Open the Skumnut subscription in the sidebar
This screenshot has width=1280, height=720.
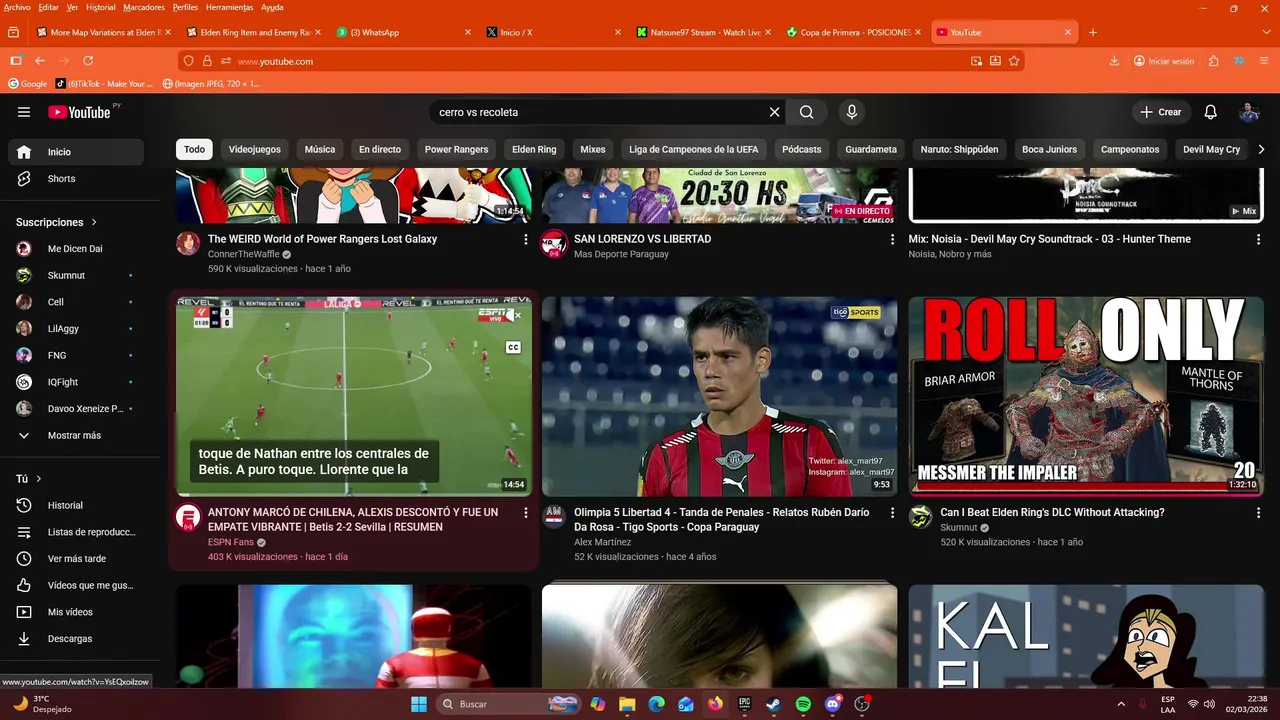[76, 275]
